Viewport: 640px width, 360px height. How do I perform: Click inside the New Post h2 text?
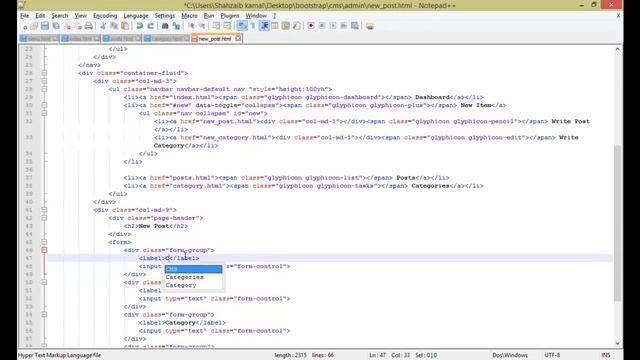(x=154, y=226)
